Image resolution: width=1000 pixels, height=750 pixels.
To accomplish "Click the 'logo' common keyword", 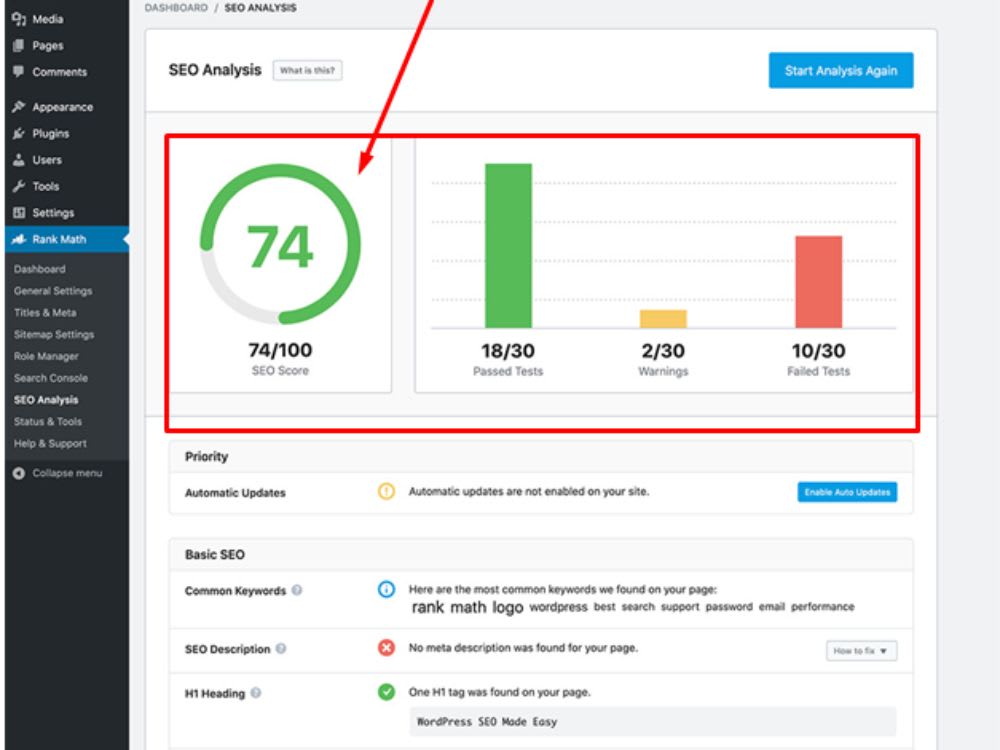I will tap(508, 608).
